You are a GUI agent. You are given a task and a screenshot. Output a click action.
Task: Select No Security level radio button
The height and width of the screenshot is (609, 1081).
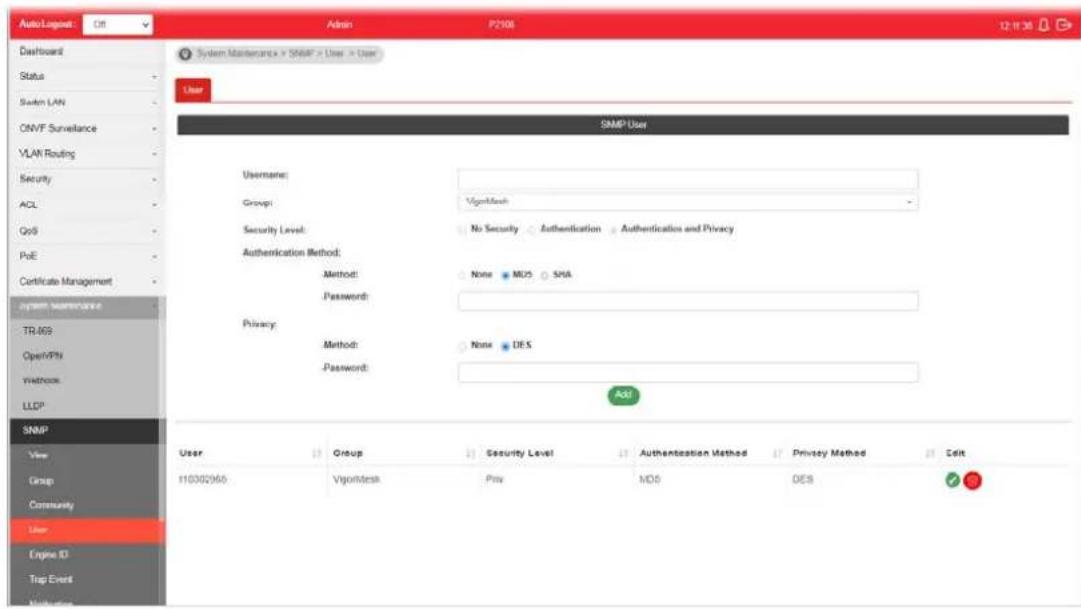(x=462, y=230)
